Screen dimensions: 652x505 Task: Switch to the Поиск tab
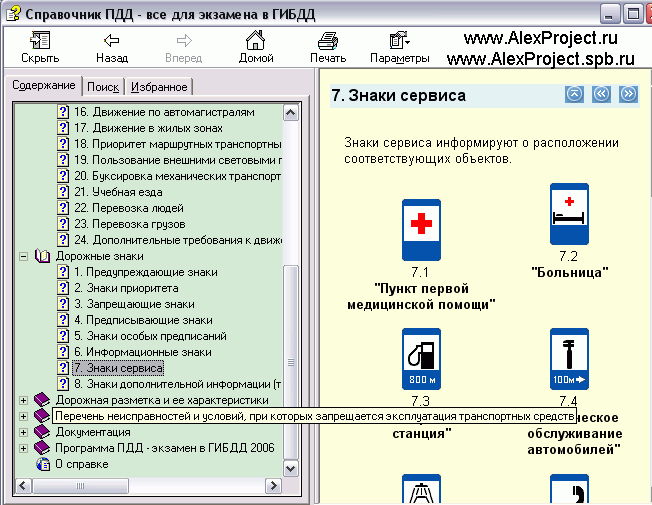tap(103, 87)
